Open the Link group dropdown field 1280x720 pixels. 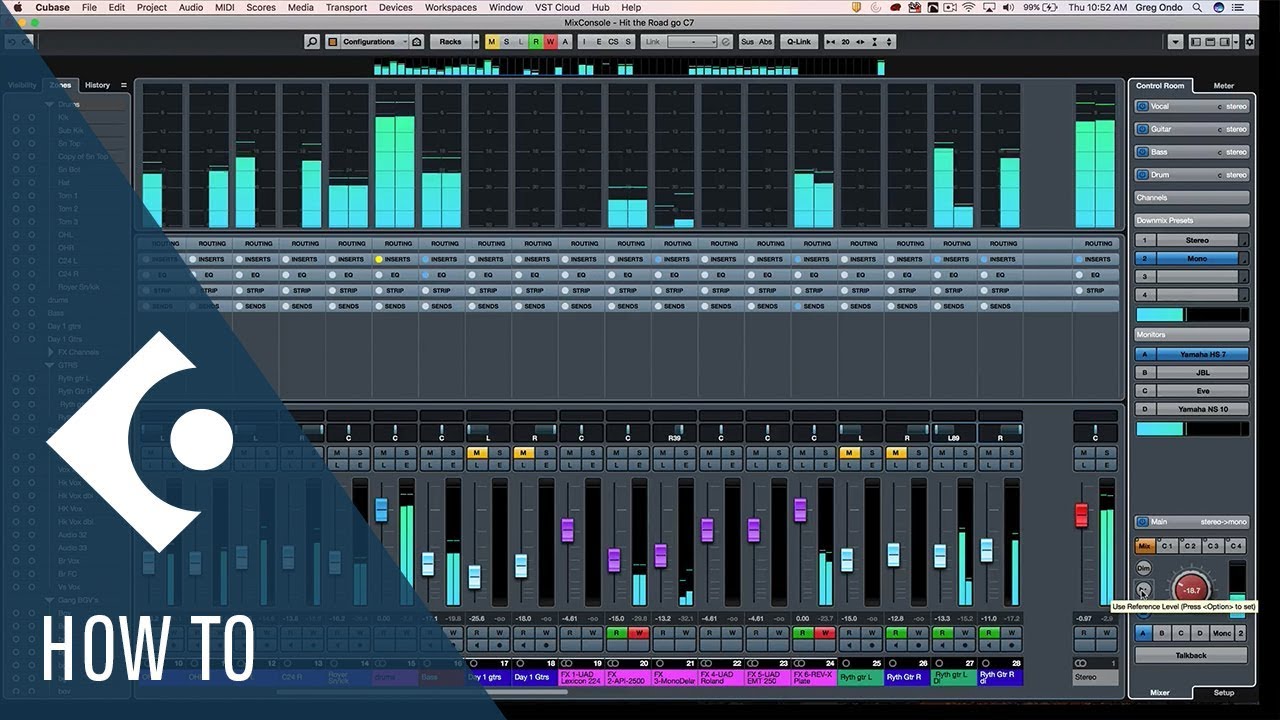(x=692, y=42)
